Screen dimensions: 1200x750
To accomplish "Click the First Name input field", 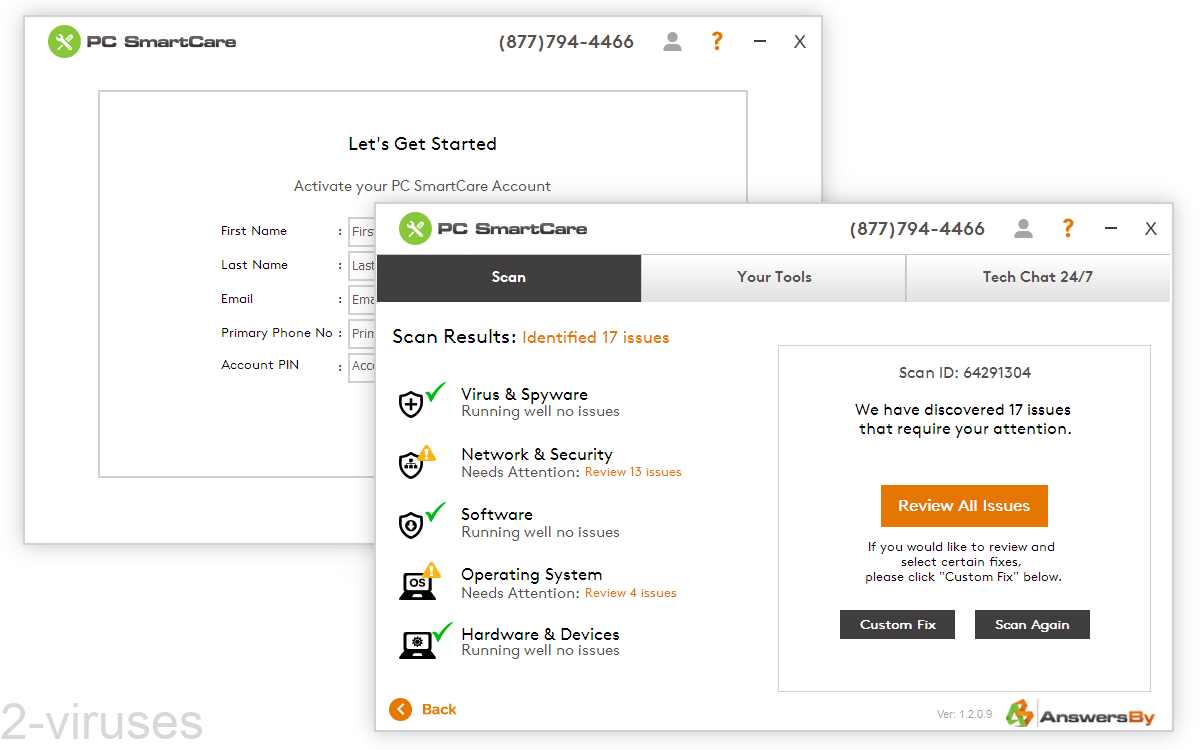I will pos(364,232).
